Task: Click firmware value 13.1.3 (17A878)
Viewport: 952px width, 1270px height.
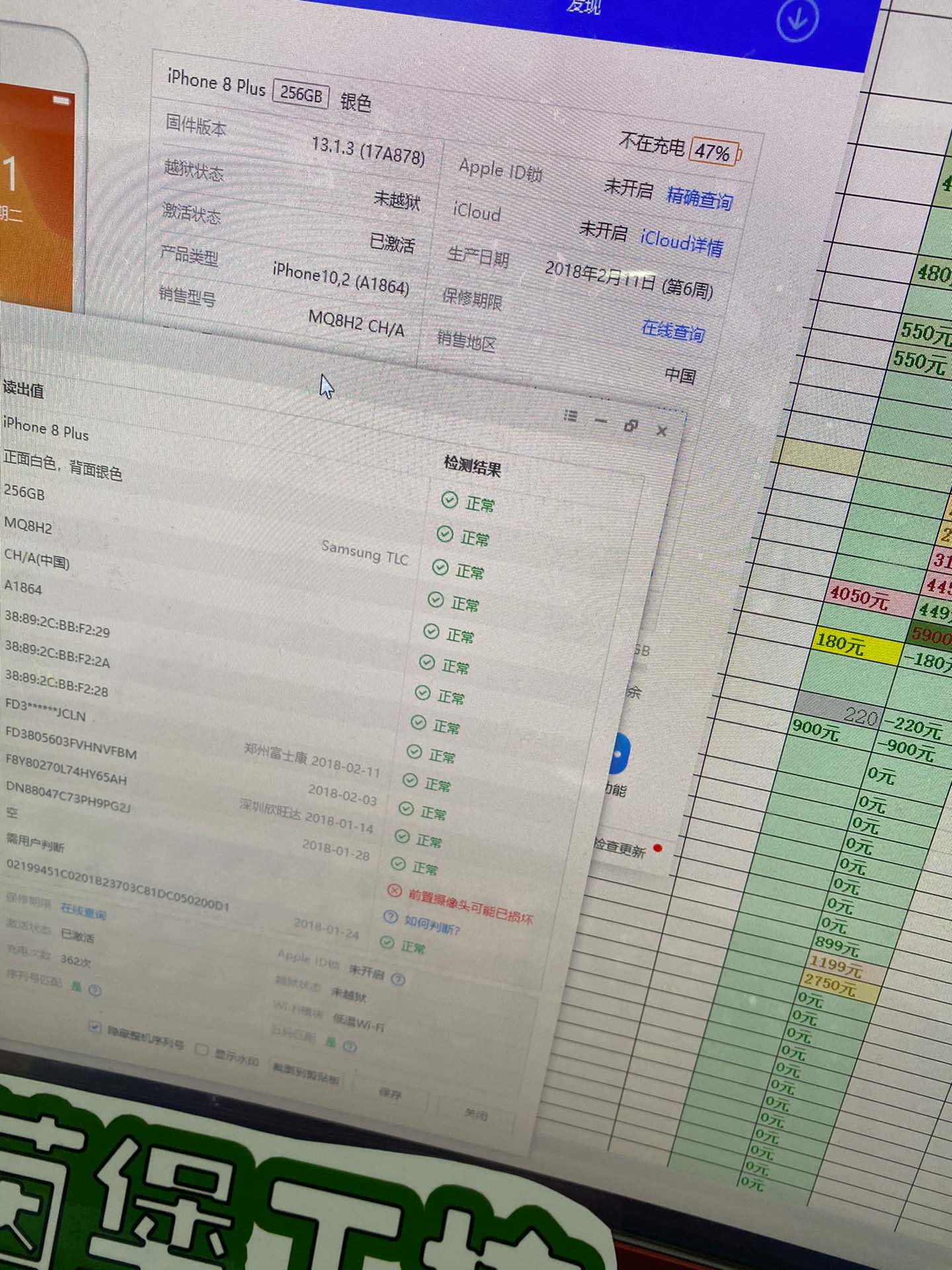Action: pyautogui.click(x=368, y=151)
